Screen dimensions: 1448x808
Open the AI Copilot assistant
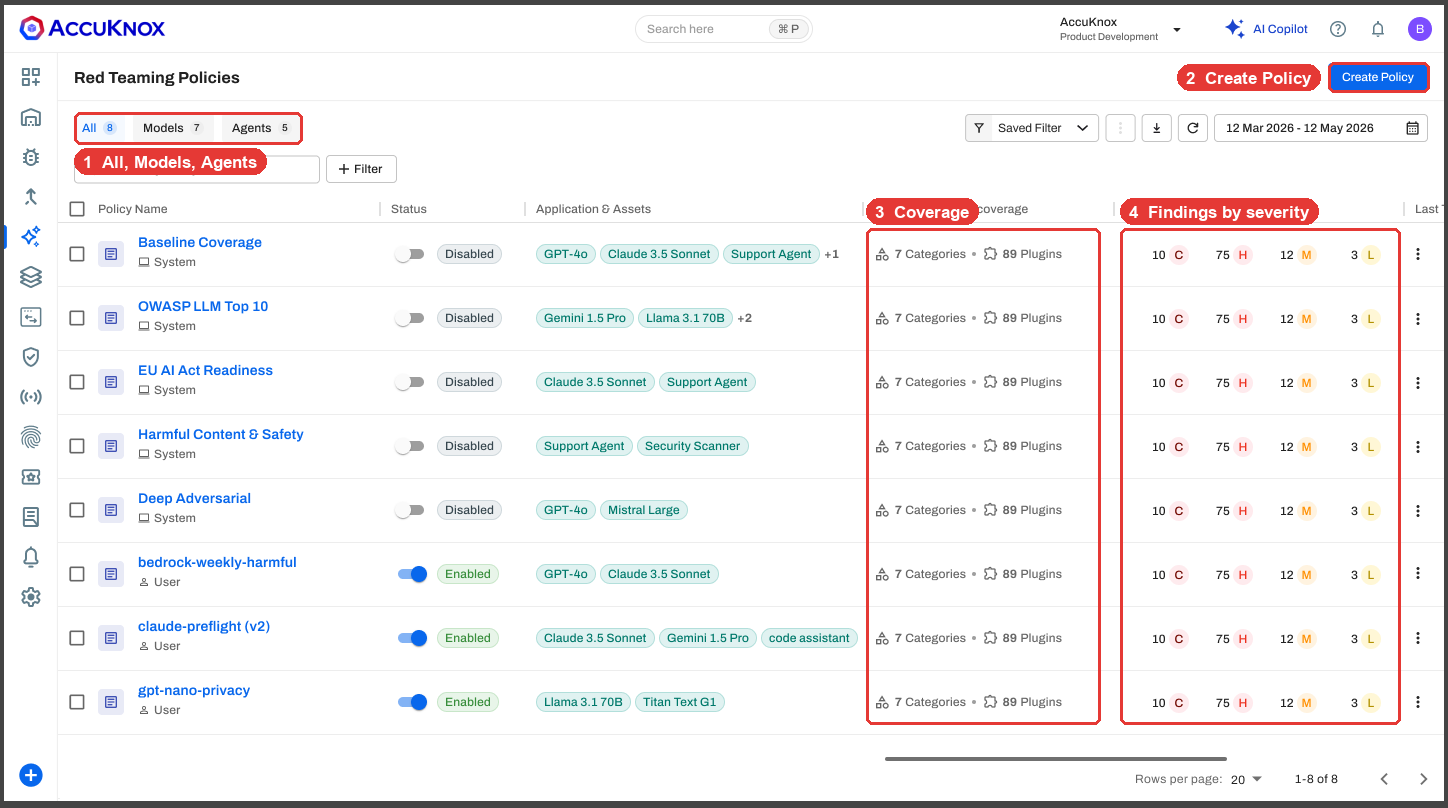pos(1267,29)
